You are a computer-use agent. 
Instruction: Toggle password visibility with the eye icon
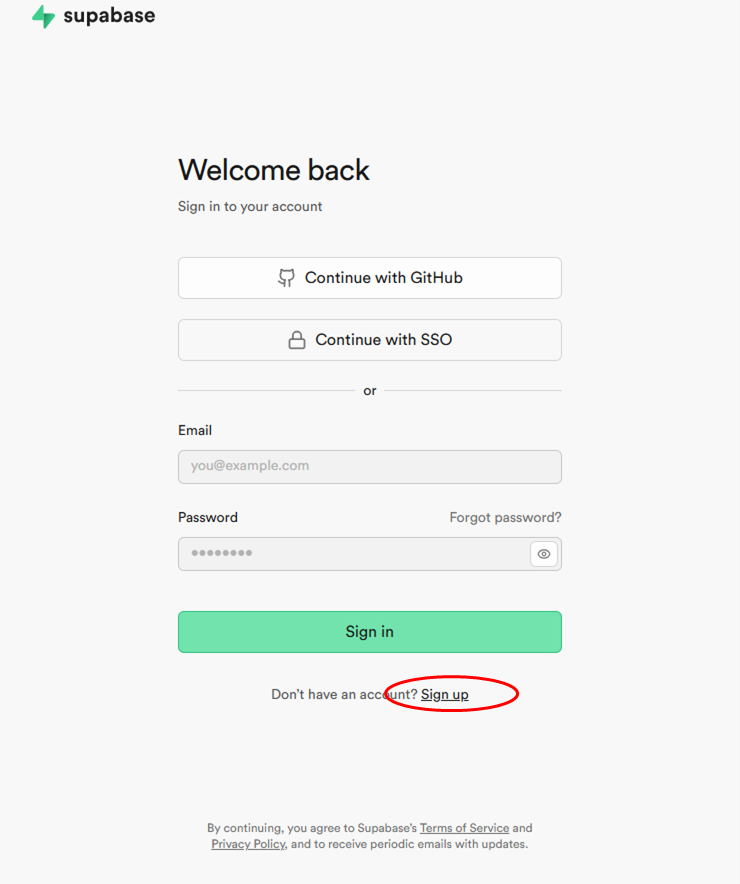coord(544,554)
